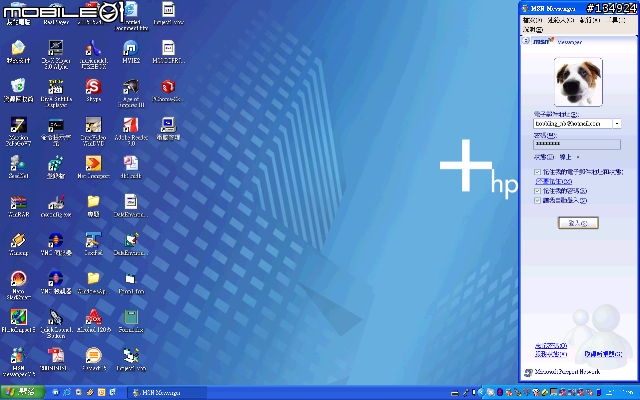Click the dog display picture
Image resolution: width=640 pixels, height=400 pixels.
click(578, 82)
